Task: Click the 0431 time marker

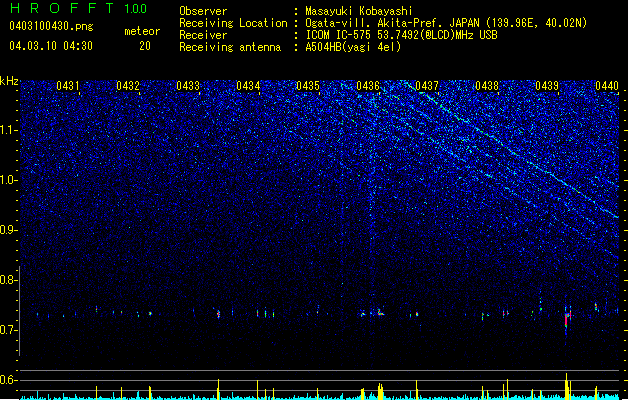Action: (x=67, y=86)
